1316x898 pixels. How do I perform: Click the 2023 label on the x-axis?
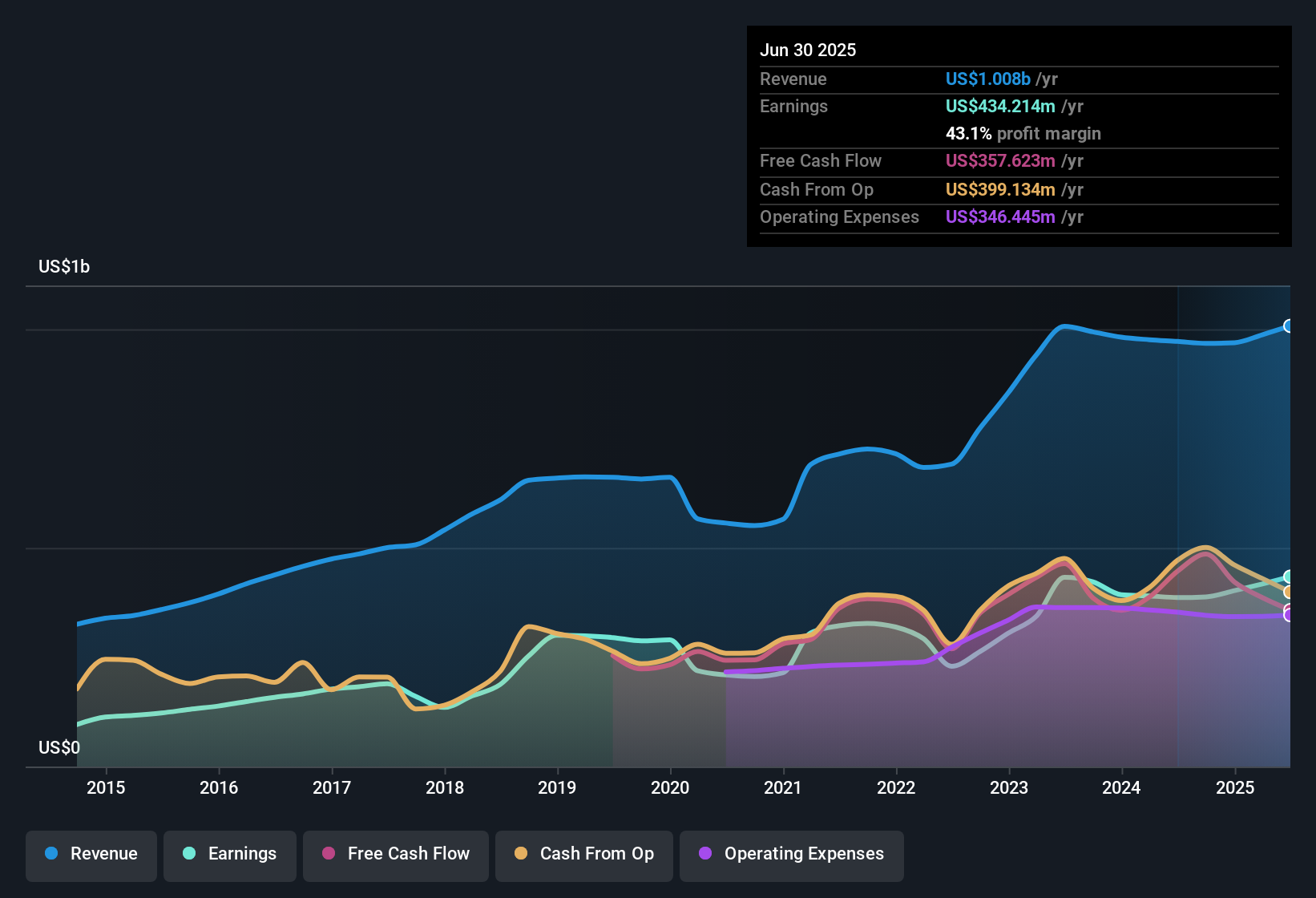(1010, 787)
